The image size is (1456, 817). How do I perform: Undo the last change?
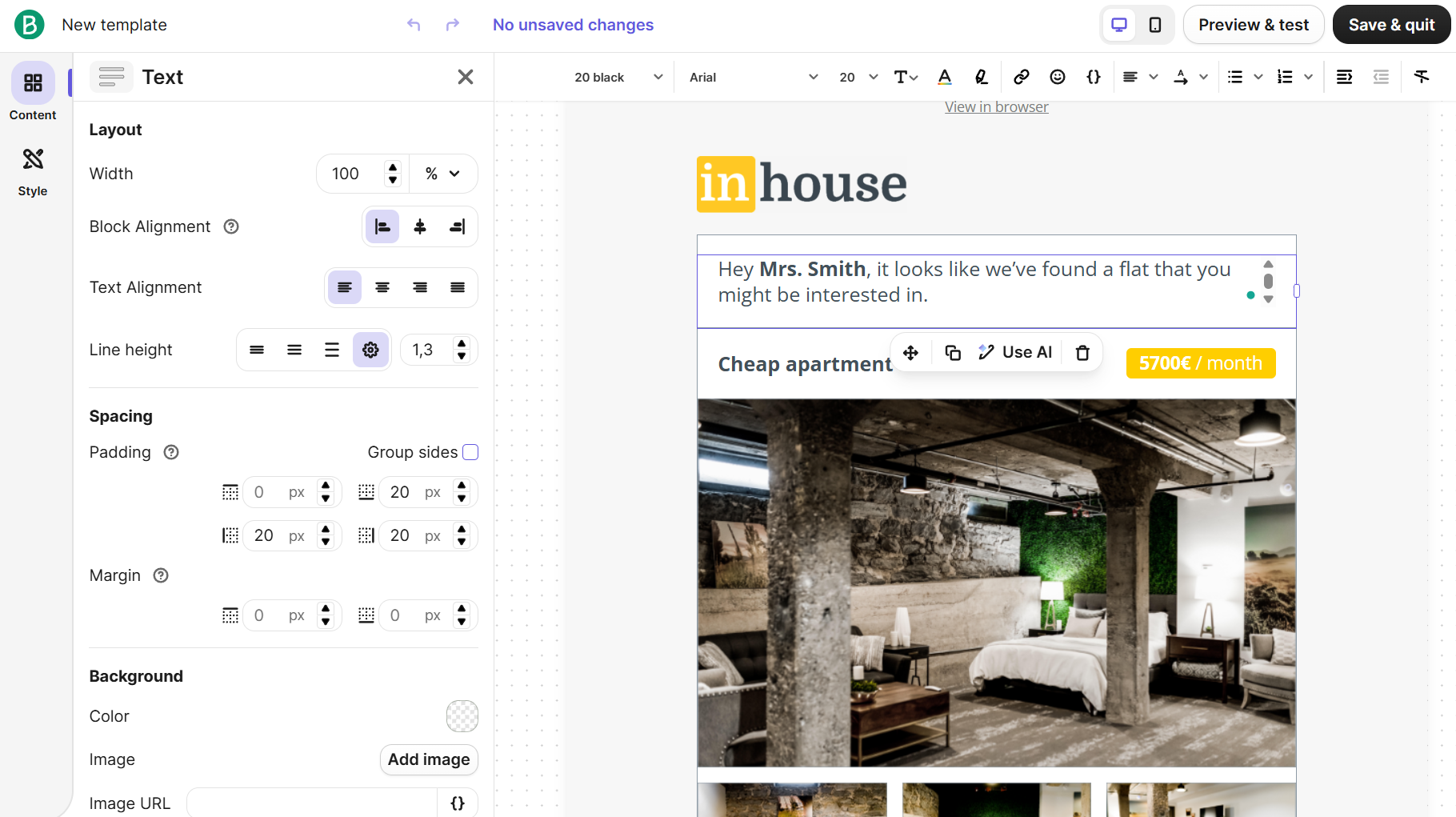click(414, 25)
